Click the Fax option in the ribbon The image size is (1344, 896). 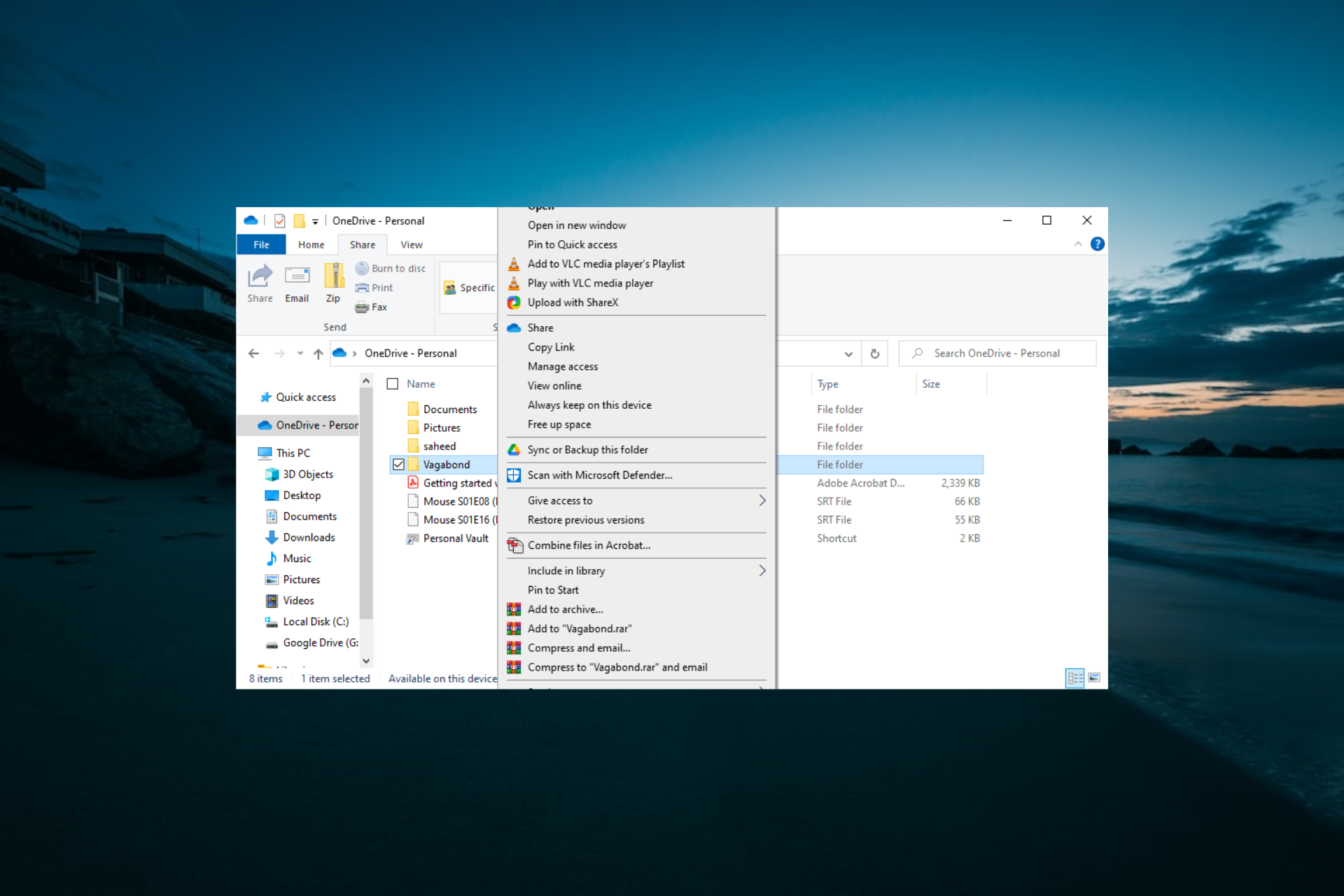click(x=372, y=307)
